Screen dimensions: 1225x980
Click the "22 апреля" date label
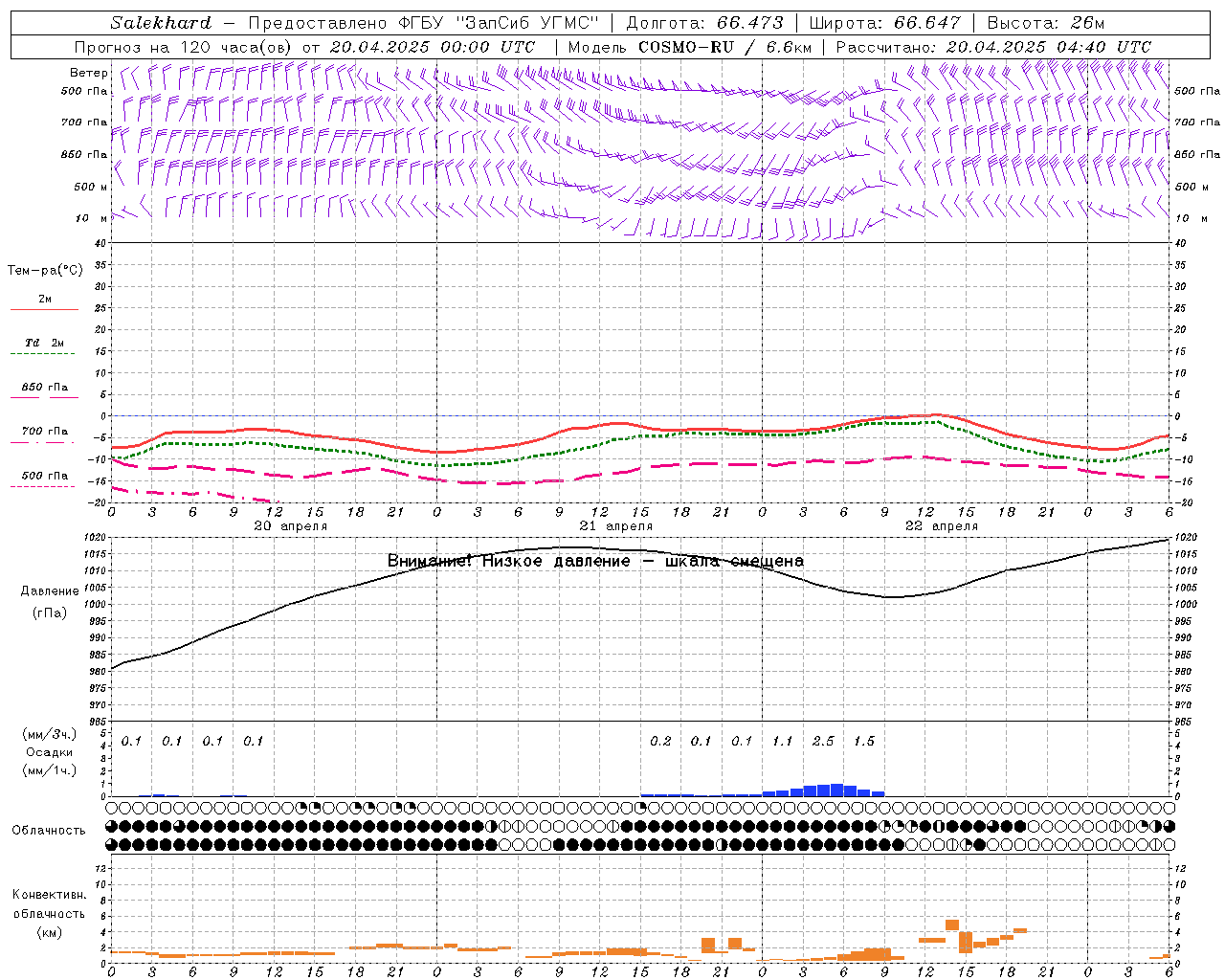coord(941,526)
